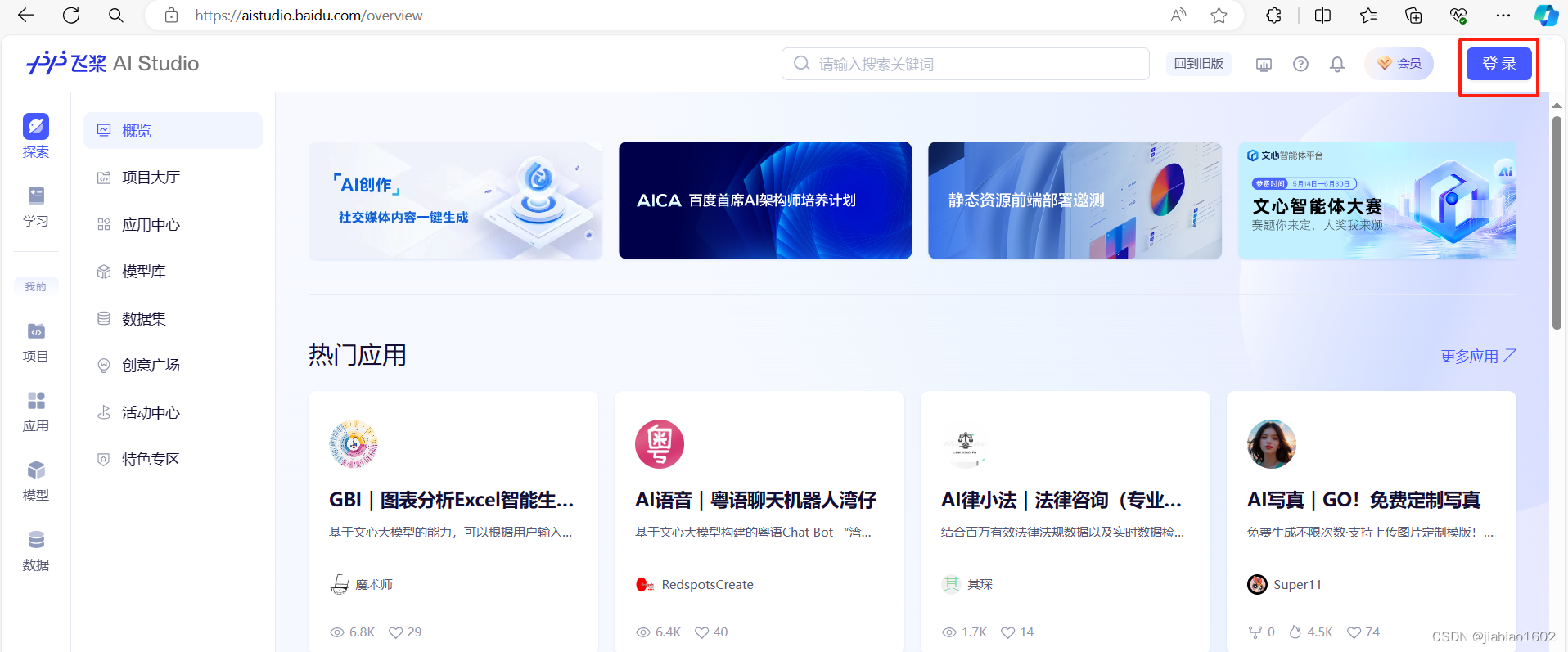The image size is (1568, 652).
Task: Open AI写真 GO! 免费定制写真 title
Action: point(1363,500)
